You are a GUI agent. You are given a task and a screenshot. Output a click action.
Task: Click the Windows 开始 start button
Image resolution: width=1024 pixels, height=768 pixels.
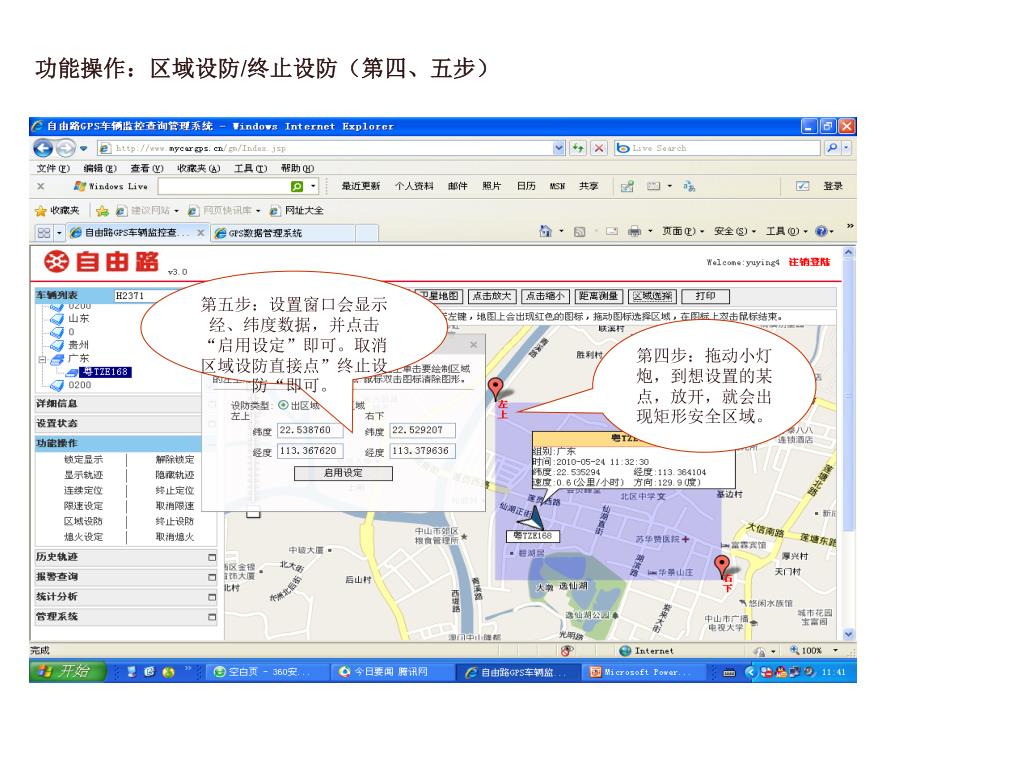click(68, 672)
